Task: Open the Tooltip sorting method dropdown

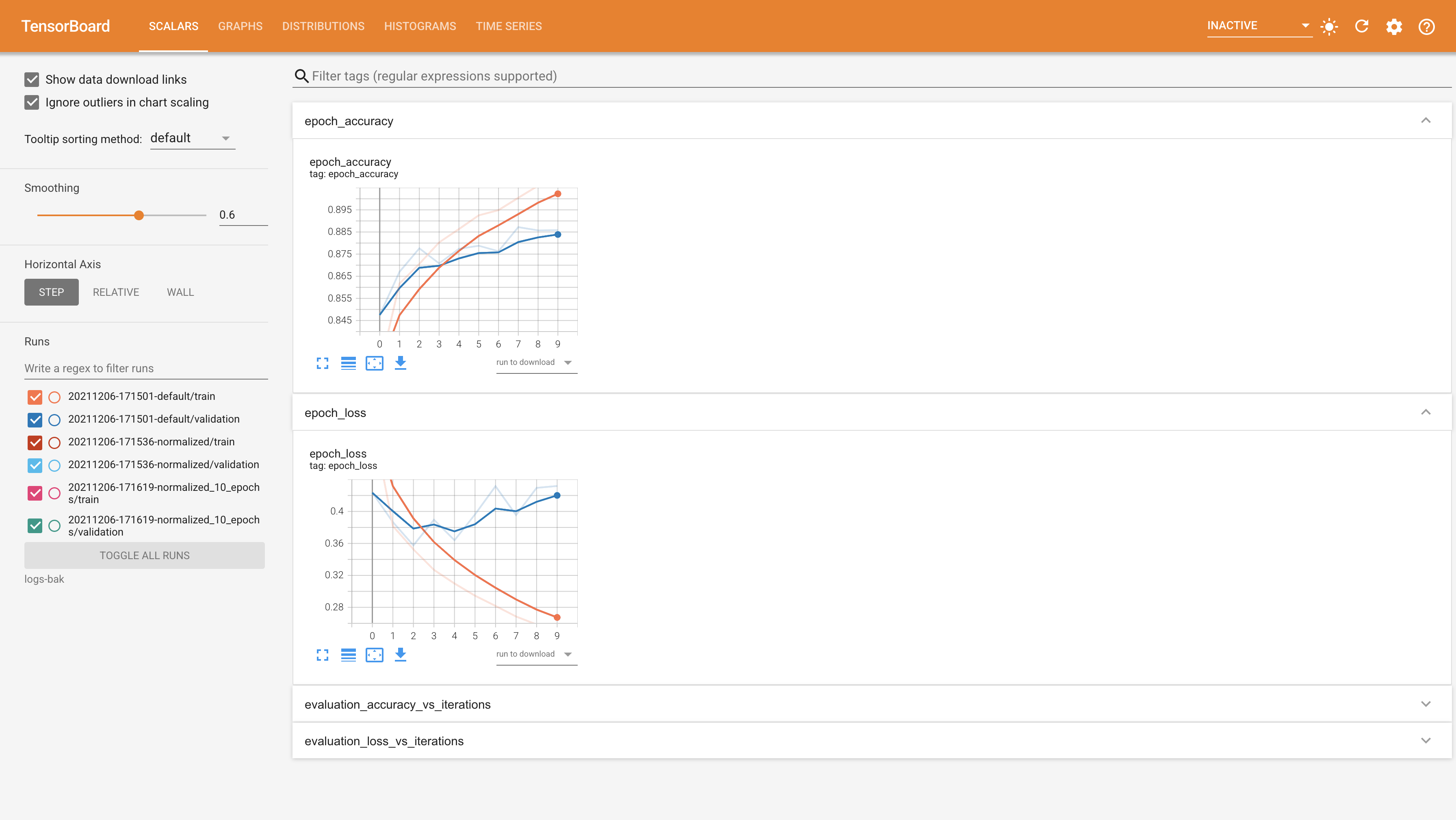Action: click(192, 139)
